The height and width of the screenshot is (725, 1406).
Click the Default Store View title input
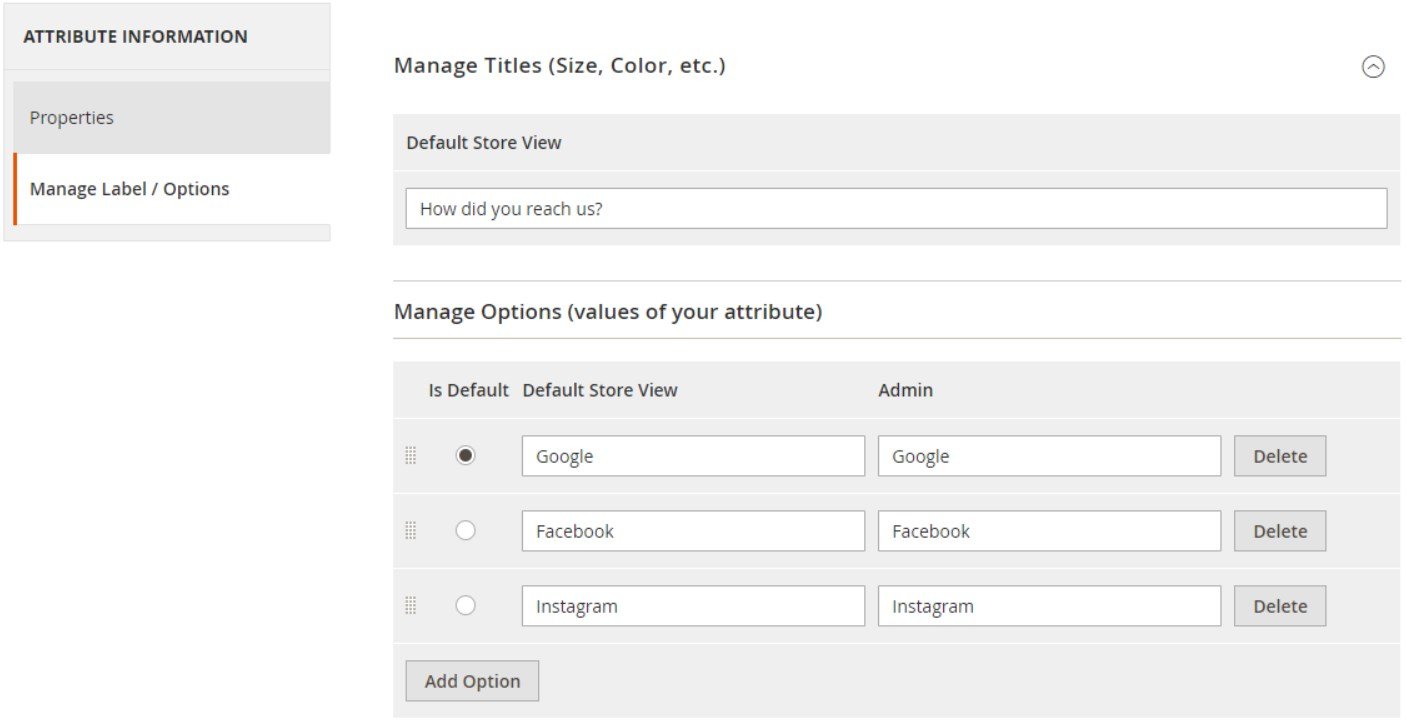tap(896, 209)
